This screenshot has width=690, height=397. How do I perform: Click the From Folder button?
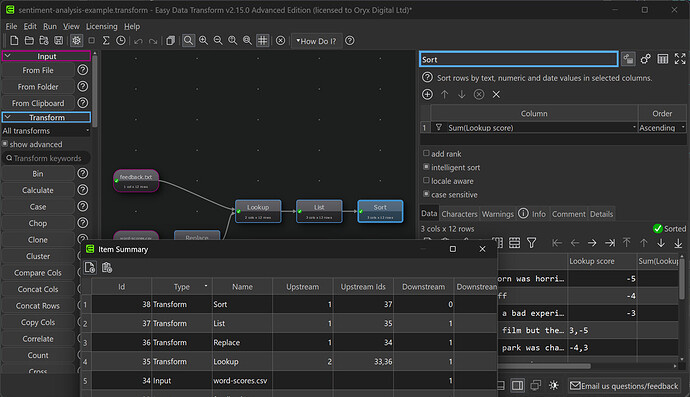click(38, 87)
